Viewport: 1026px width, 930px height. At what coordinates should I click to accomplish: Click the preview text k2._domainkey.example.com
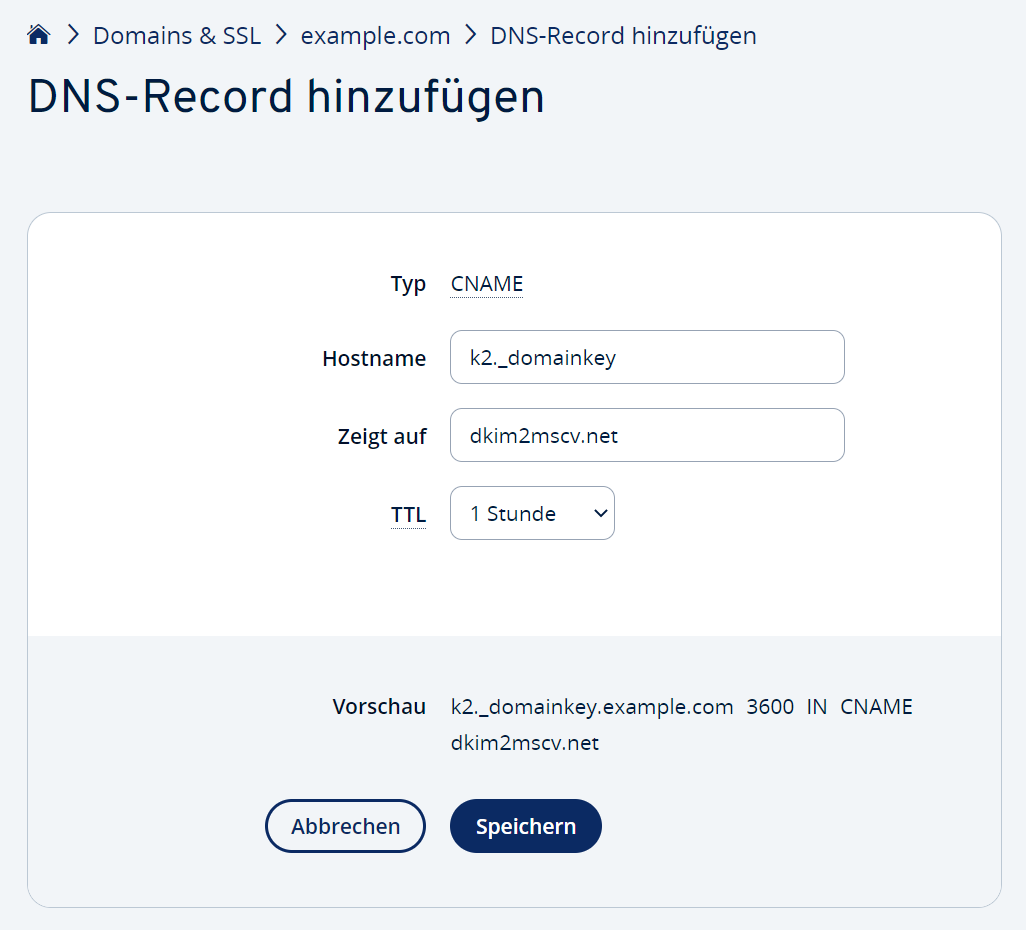pos(592,707)
